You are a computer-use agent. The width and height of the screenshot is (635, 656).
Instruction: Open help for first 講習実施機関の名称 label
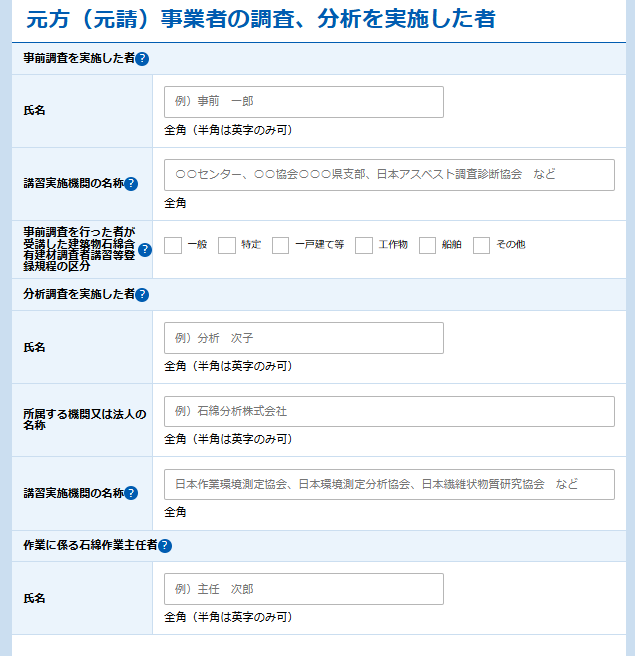pyautogui.click(x=131, y=184)
